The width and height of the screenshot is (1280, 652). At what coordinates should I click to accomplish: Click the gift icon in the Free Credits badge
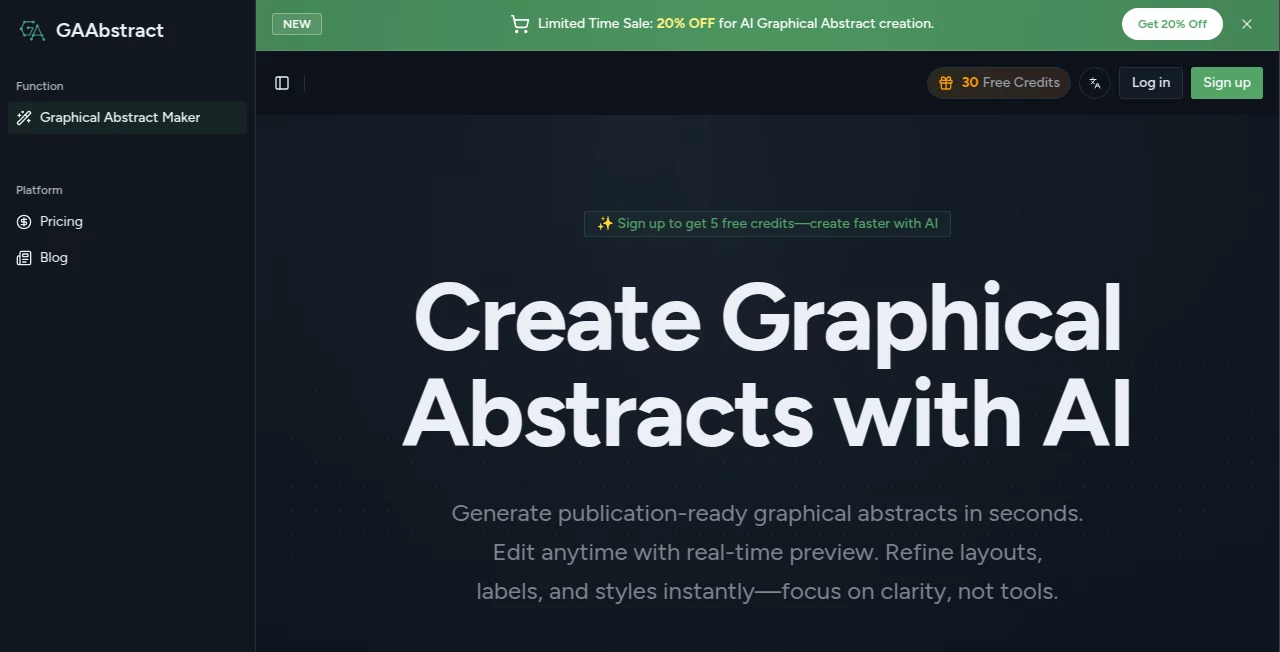[946, 83]
